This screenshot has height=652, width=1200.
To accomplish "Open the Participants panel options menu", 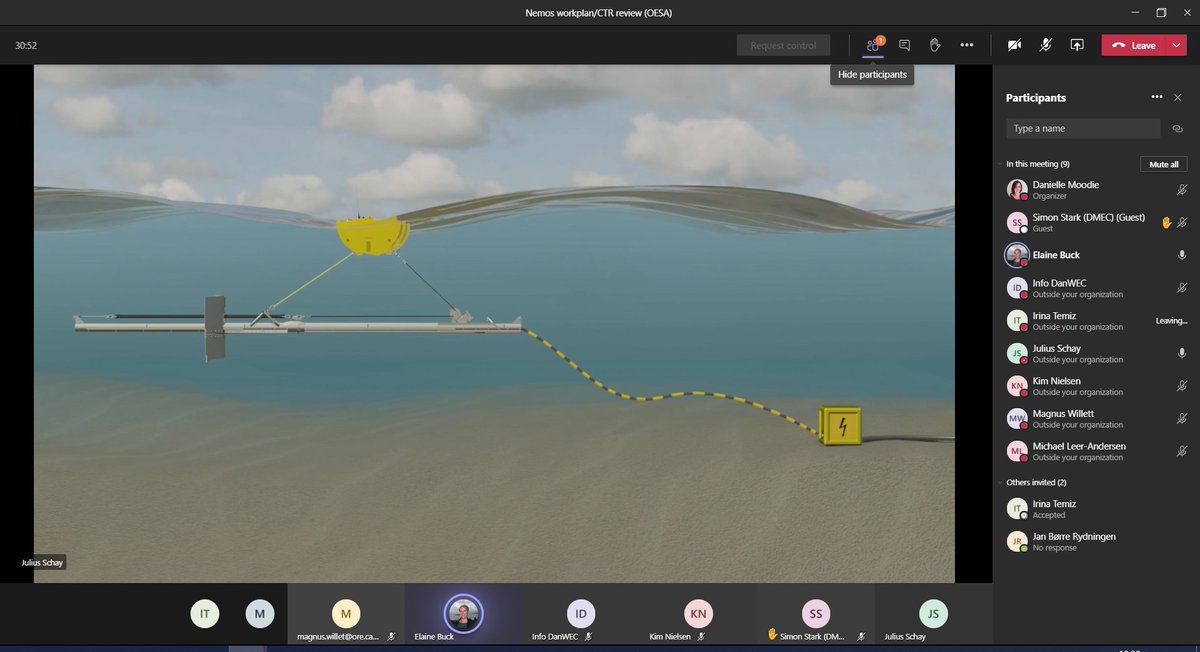I will [1156, 97].
